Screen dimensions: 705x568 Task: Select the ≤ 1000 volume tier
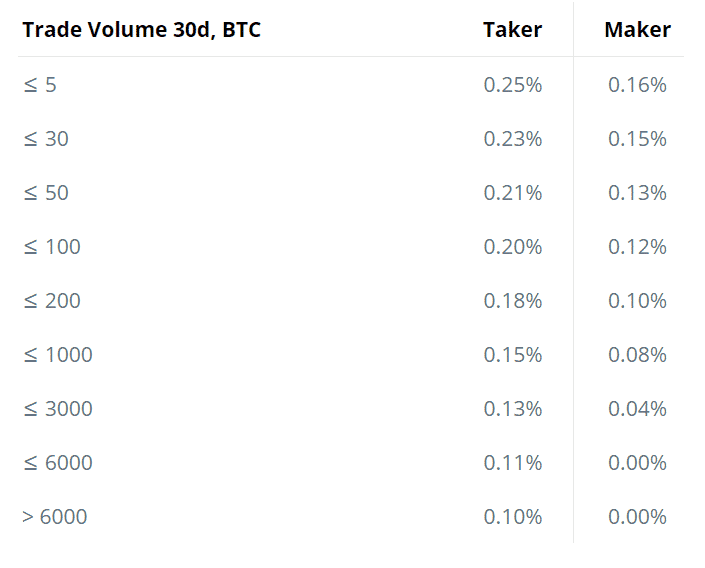coord(58,355)
